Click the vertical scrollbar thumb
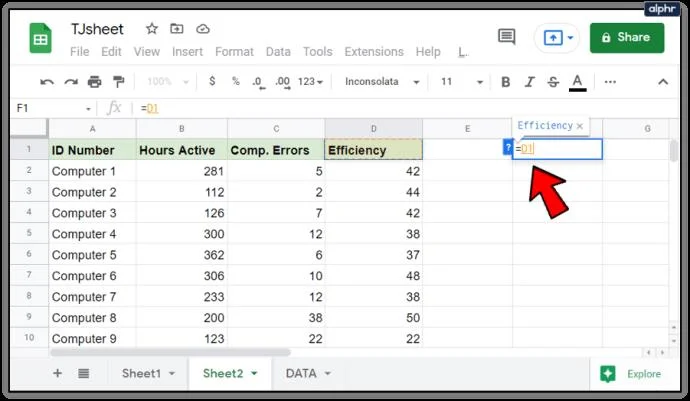Image resolution: width=690 pixels, height=401 pixels. [674, 151]
